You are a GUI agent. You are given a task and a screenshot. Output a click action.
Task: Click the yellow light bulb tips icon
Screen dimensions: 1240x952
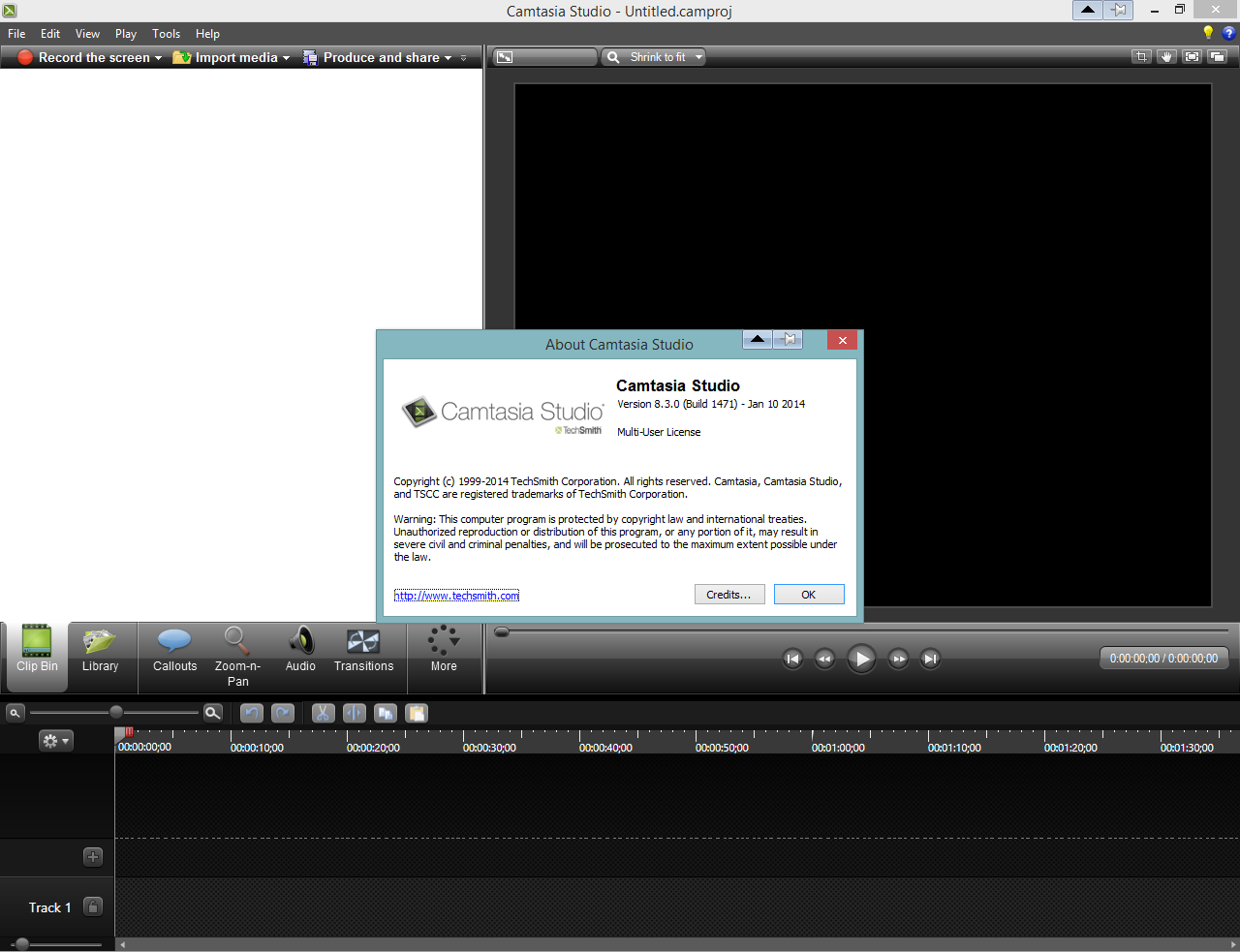click(1208, 33)
